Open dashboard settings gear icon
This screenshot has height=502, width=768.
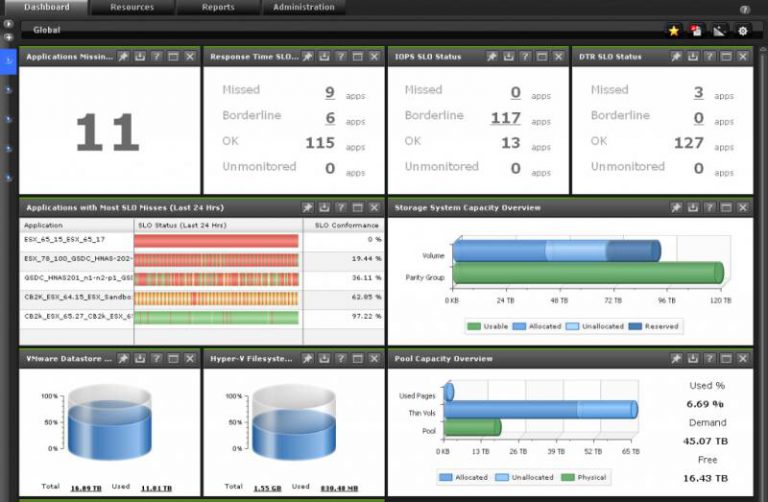pos(743,31)
